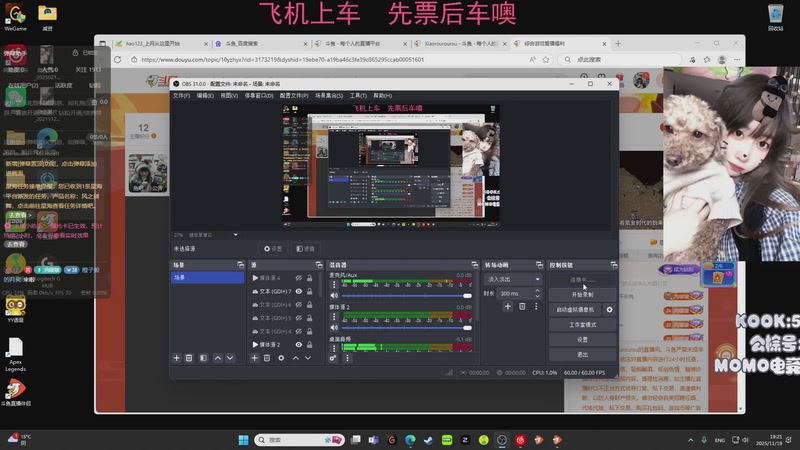Open options menu for 媒体源 2 mixer channel
Image resolution: width=800 pixels, height=450 pixels.
pyautogui.click(x=334, y=317)
